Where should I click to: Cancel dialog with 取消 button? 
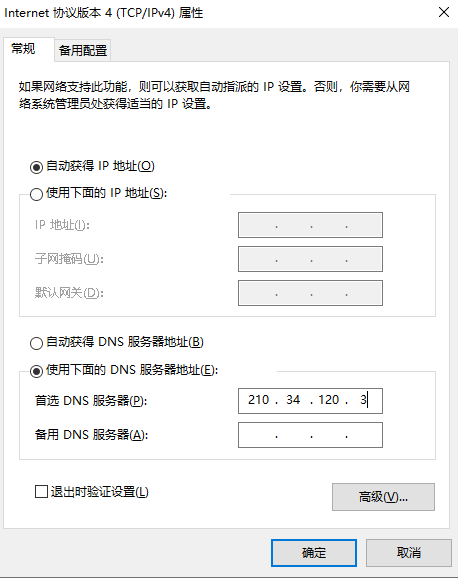point(409,553)
